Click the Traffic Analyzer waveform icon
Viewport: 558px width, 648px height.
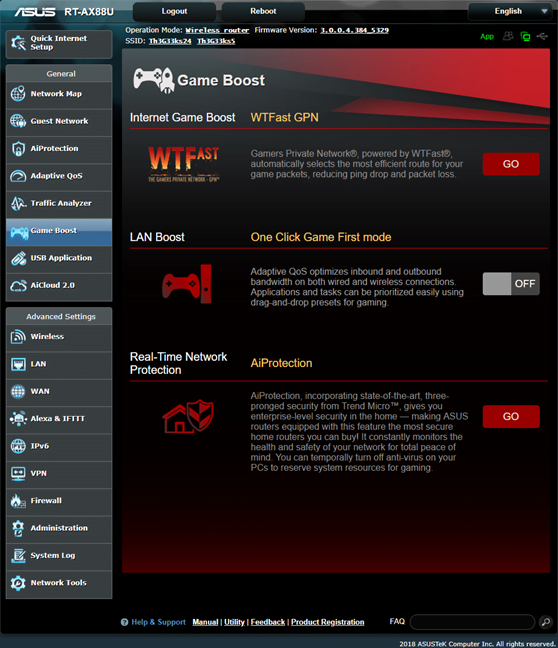click(x=18, y=203)
